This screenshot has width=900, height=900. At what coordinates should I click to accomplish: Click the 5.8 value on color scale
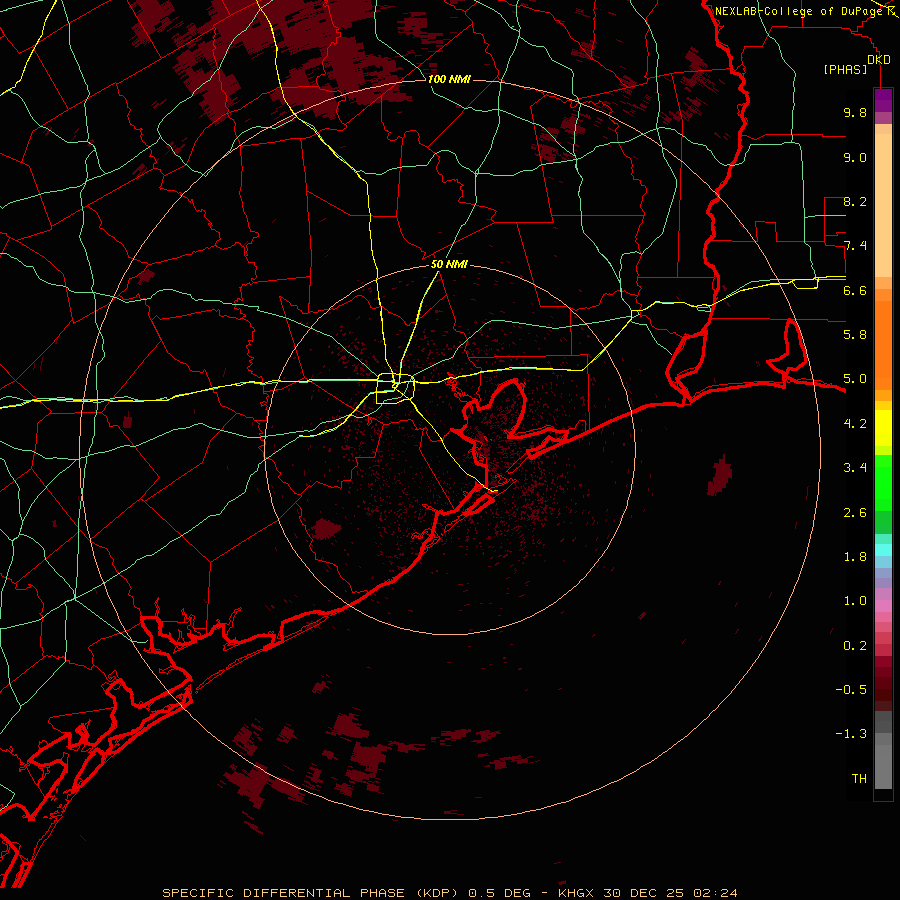point(855,335)
